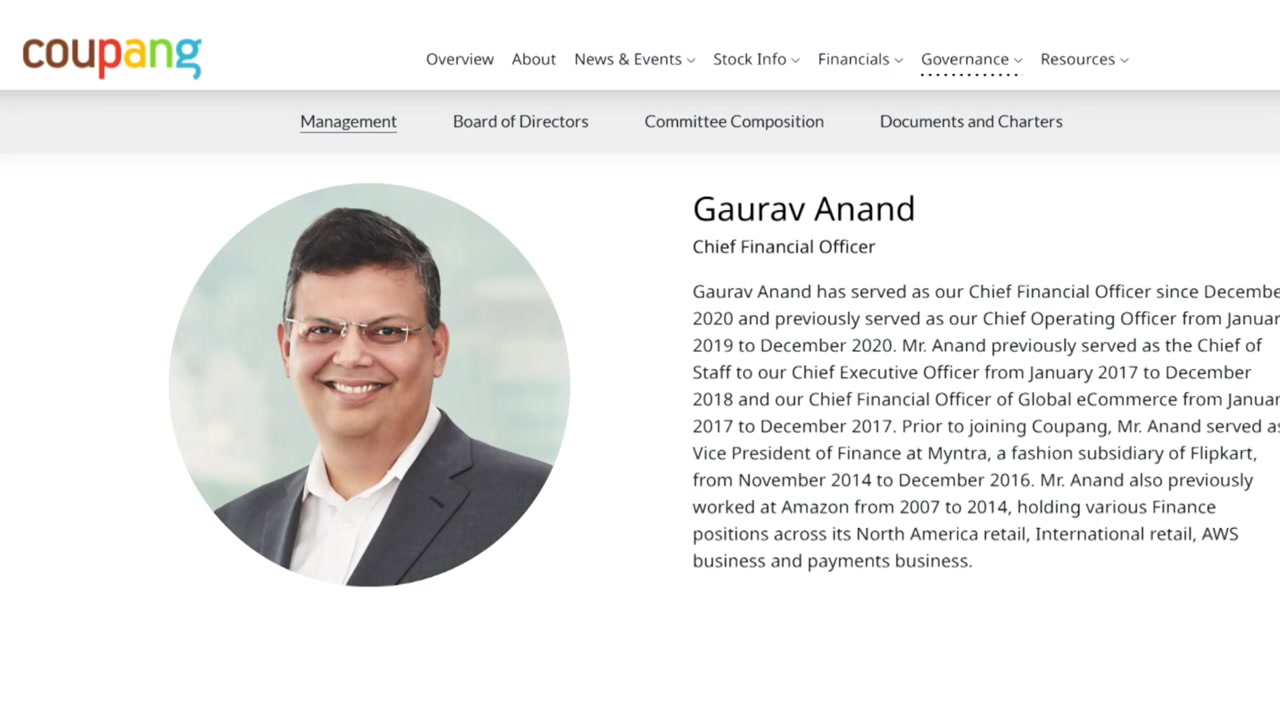Expand the chevron beside News & Events
This screenshot has height=720, width=1280.
[691, 60]
